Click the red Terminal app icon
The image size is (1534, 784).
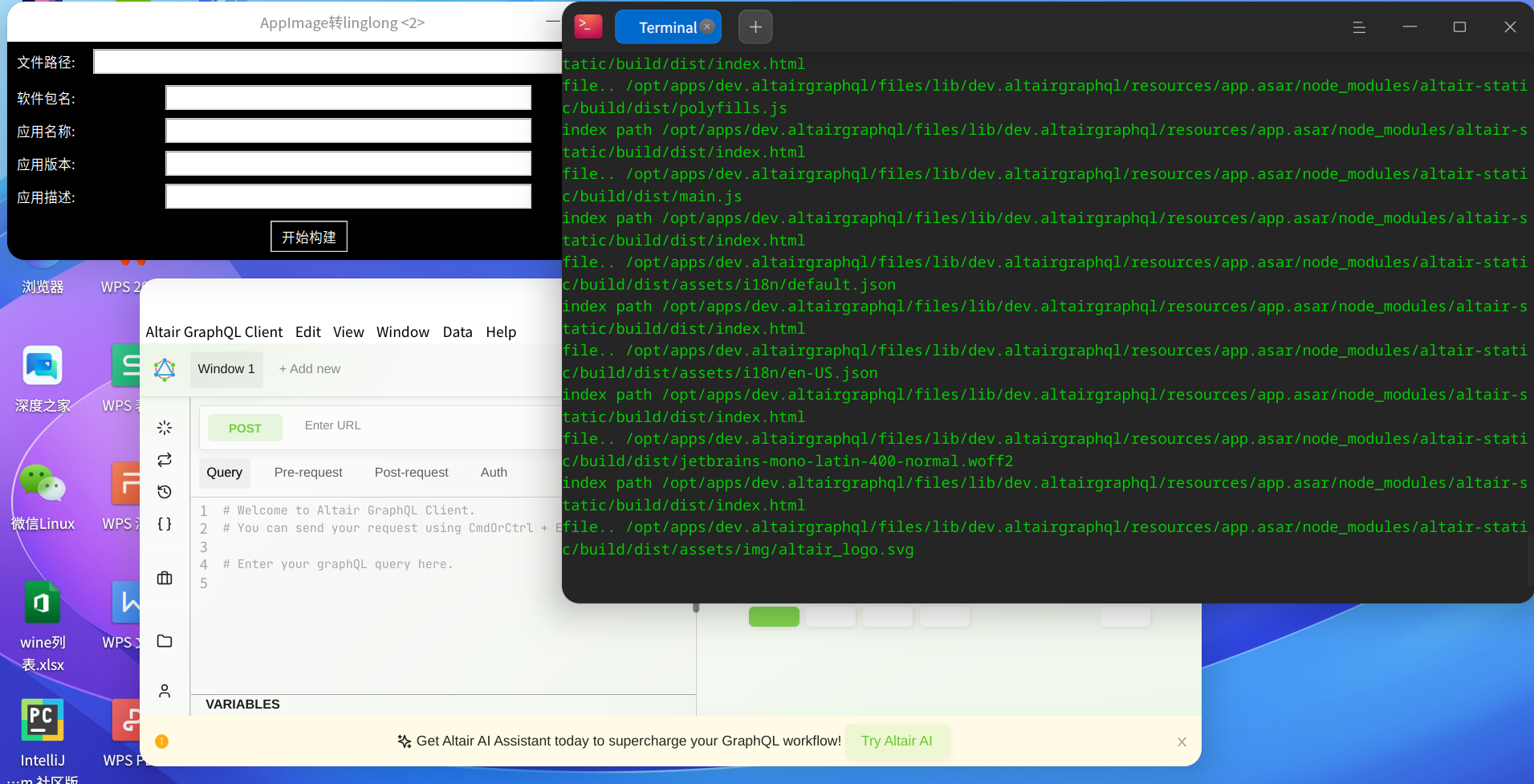588,26
